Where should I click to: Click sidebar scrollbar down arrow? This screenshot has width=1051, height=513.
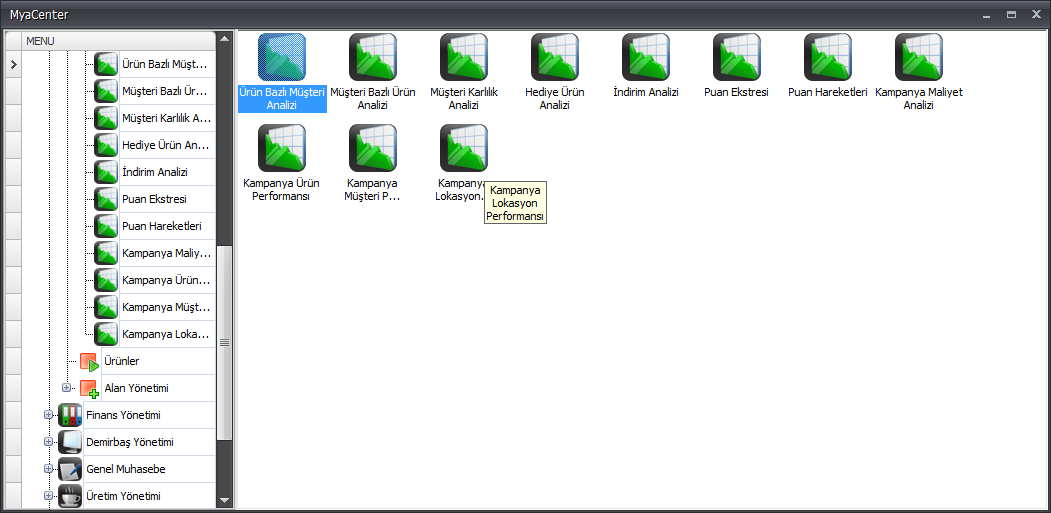pyautogui.click(x=225, y=501)
